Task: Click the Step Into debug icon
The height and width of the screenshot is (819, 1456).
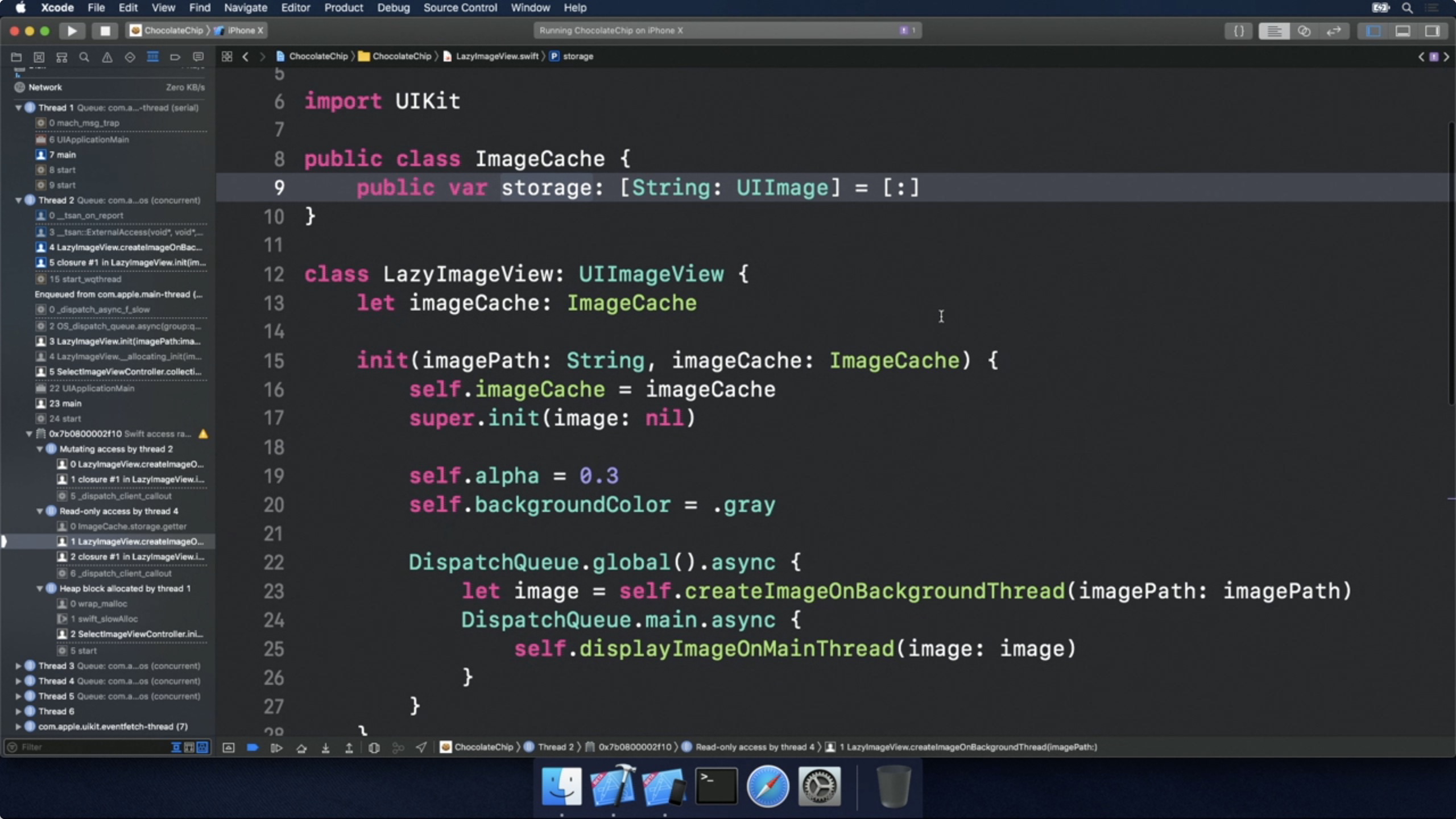Action: tap(325, 747)
